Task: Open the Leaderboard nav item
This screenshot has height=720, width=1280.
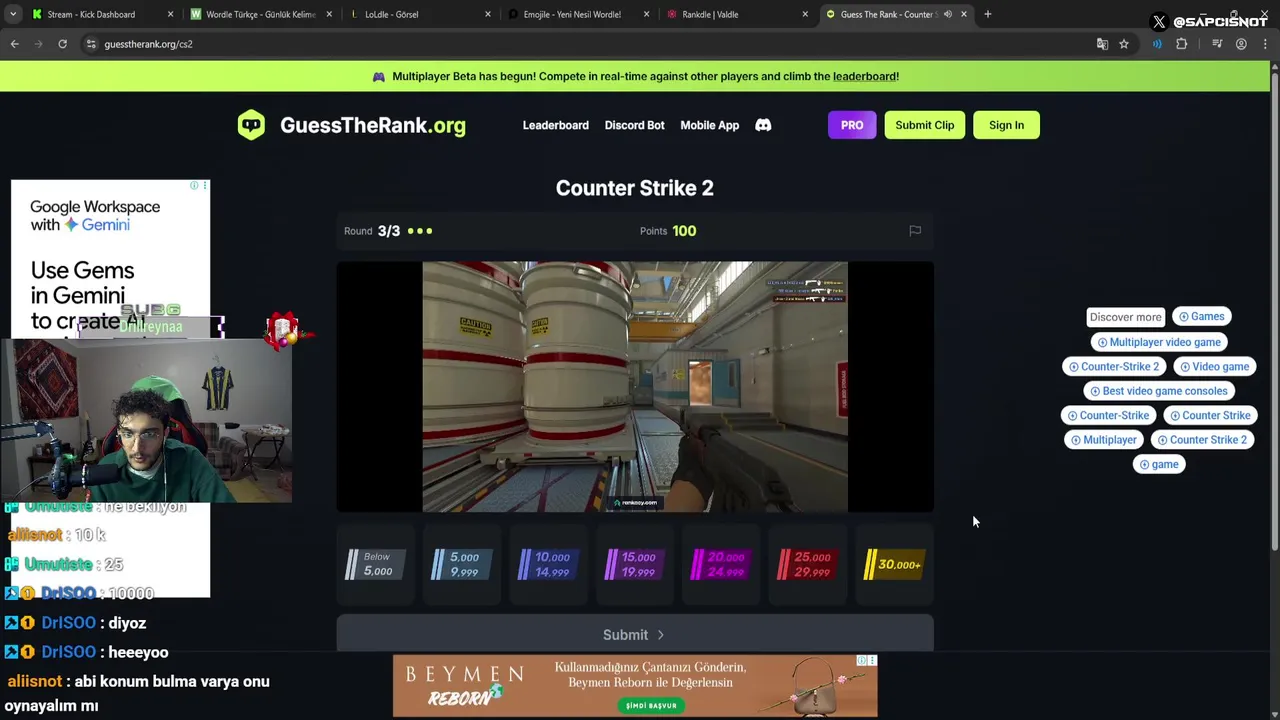Action: [x=555, y=125]
